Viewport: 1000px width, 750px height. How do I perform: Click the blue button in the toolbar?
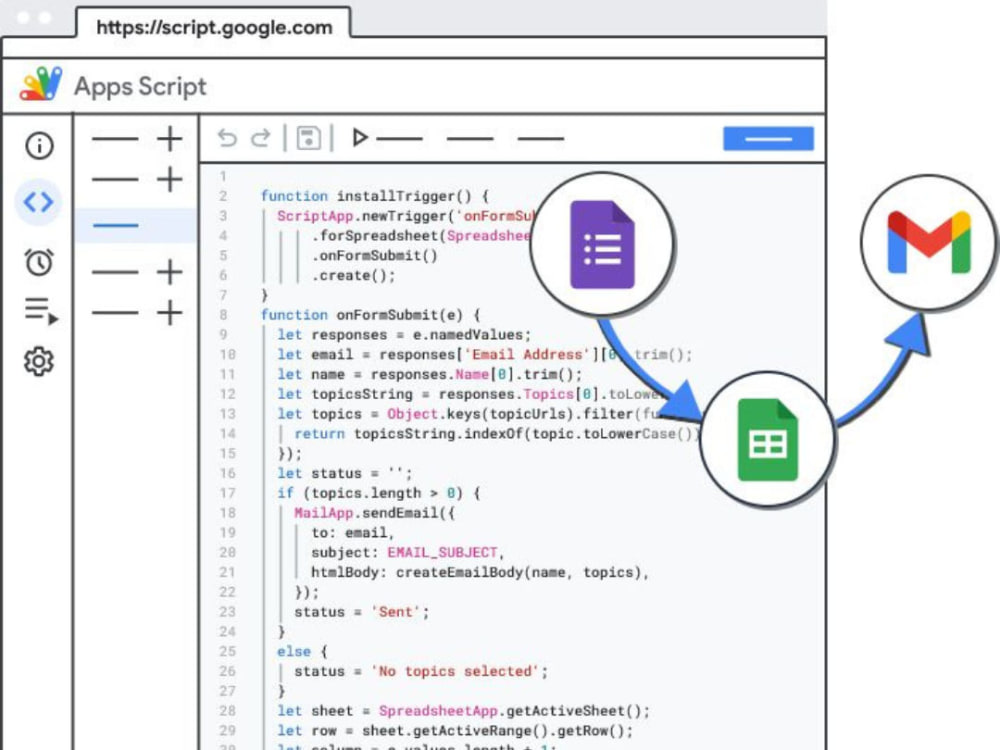coord(768,138)
